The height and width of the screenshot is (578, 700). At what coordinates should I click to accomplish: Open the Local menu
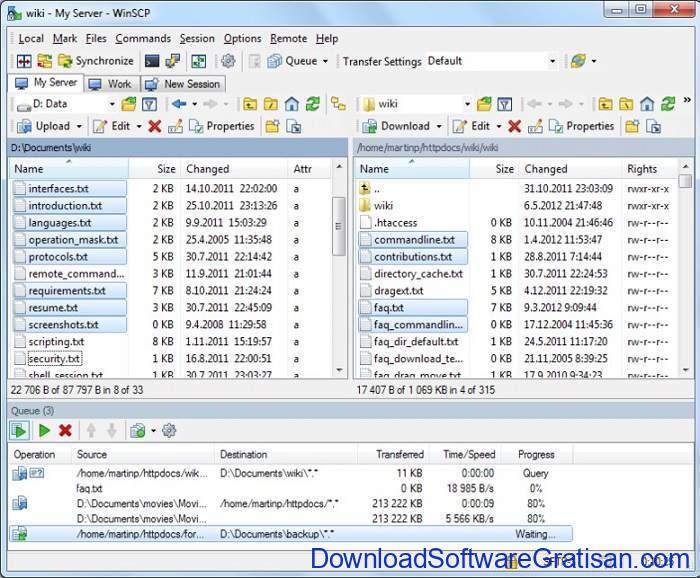[x=31, y=39]
